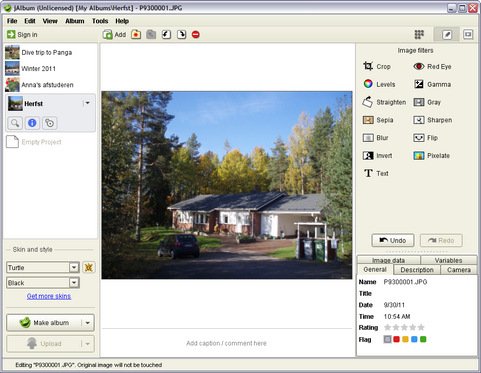Select the Empty Project entry
This screenshot has height=373, width=481.
pyautogui.click(x=34, y=142)
